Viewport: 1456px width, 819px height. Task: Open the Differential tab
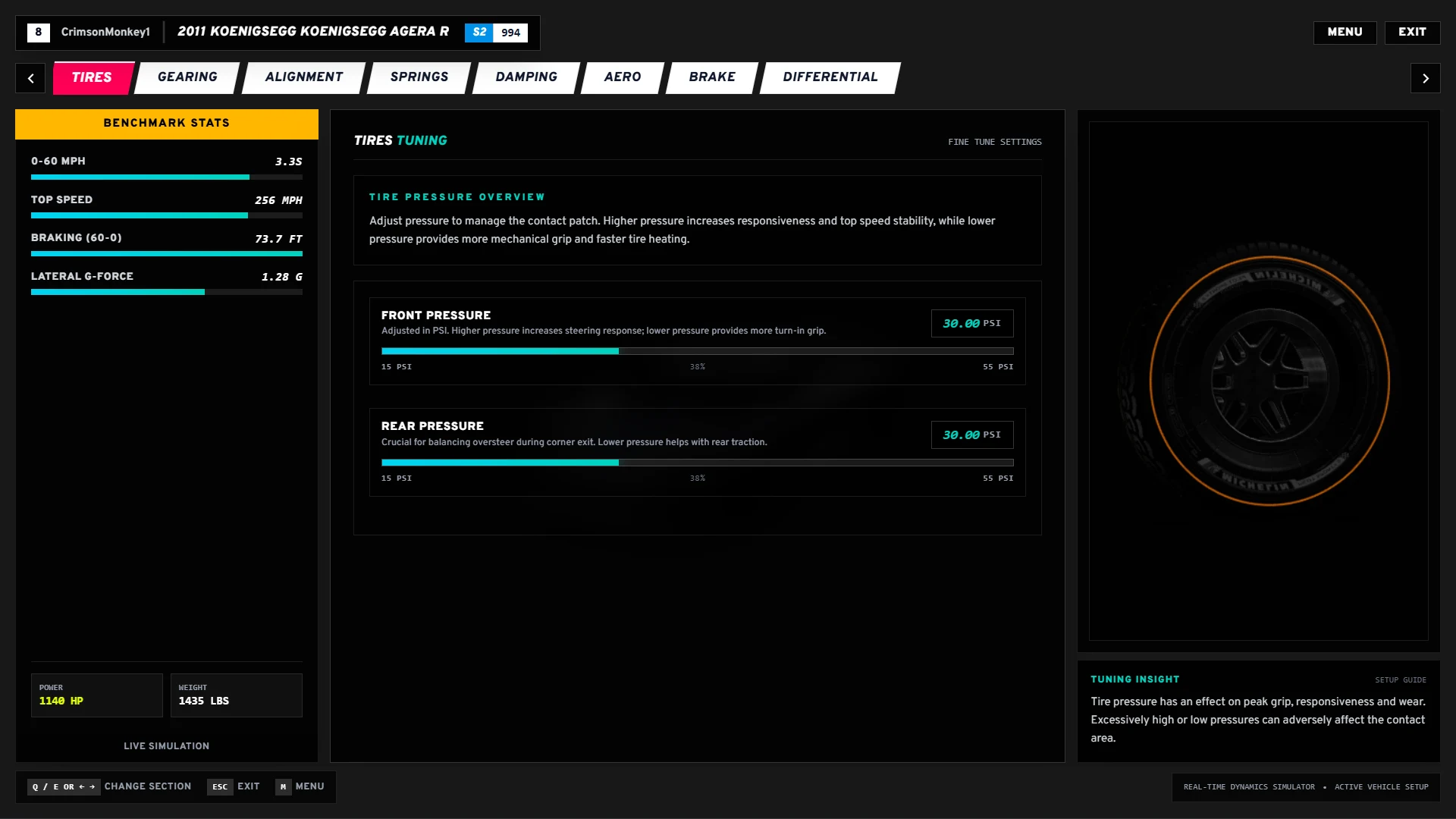(x=830, y=77)
